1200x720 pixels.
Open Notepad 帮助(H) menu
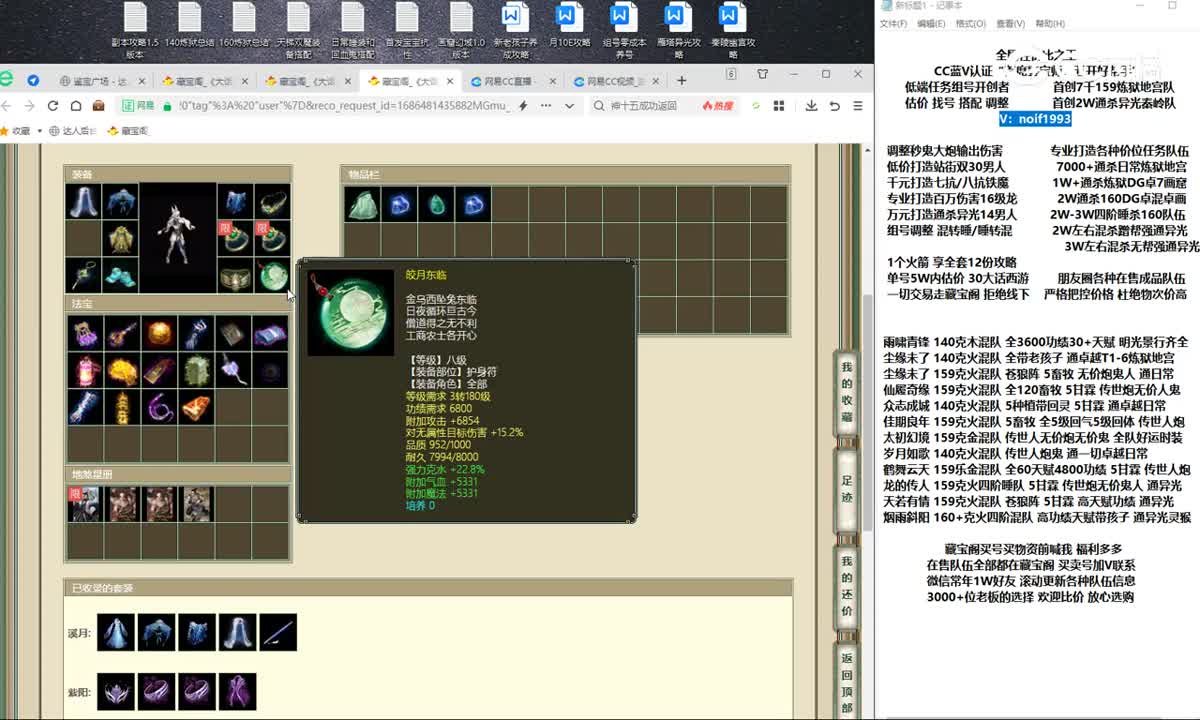[x=1050, y=24]
